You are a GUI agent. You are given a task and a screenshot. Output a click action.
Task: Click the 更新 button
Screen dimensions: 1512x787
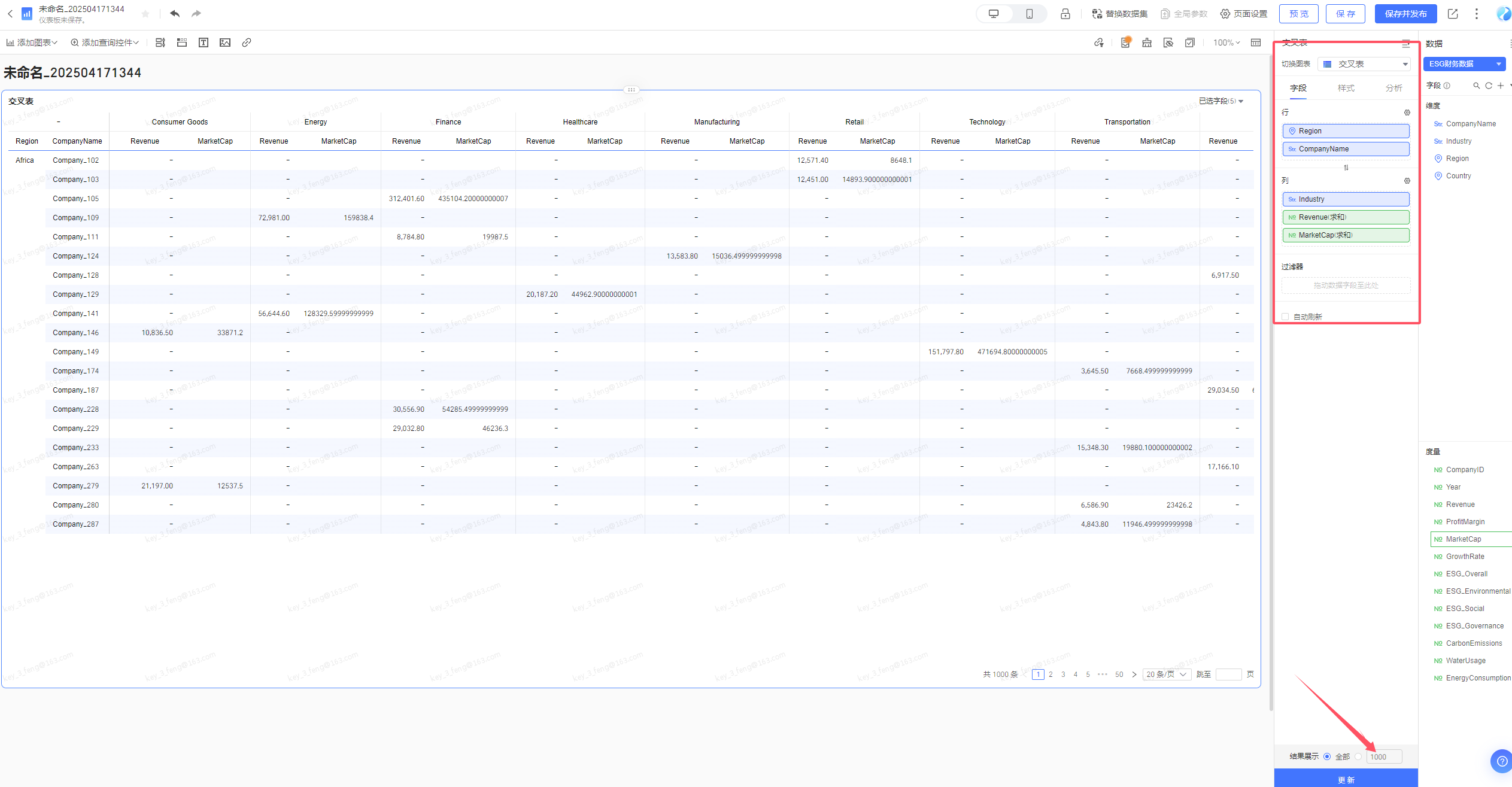[1346, 779]
